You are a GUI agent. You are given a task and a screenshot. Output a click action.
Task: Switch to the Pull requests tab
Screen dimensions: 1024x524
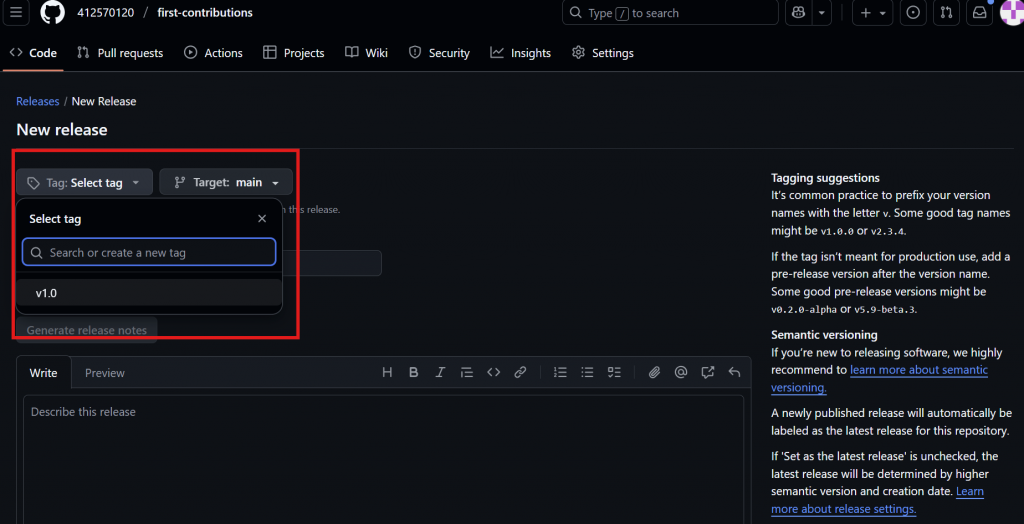point(120,53)
